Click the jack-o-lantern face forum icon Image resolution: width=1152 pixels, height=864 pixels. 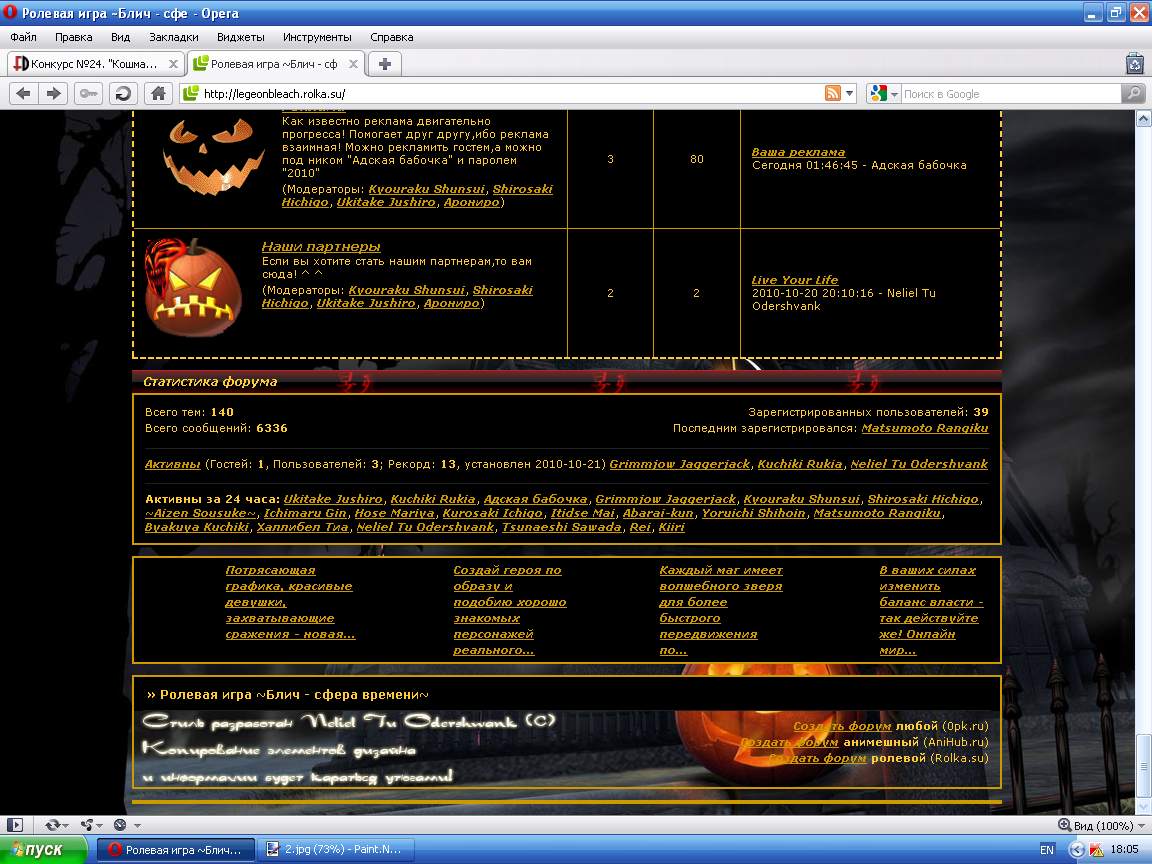point(213,156)
